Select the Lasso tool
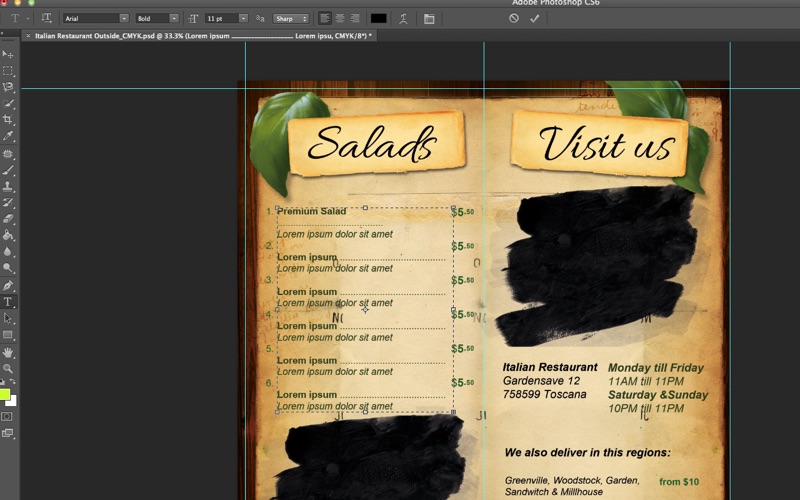 (x=8, y=87)
